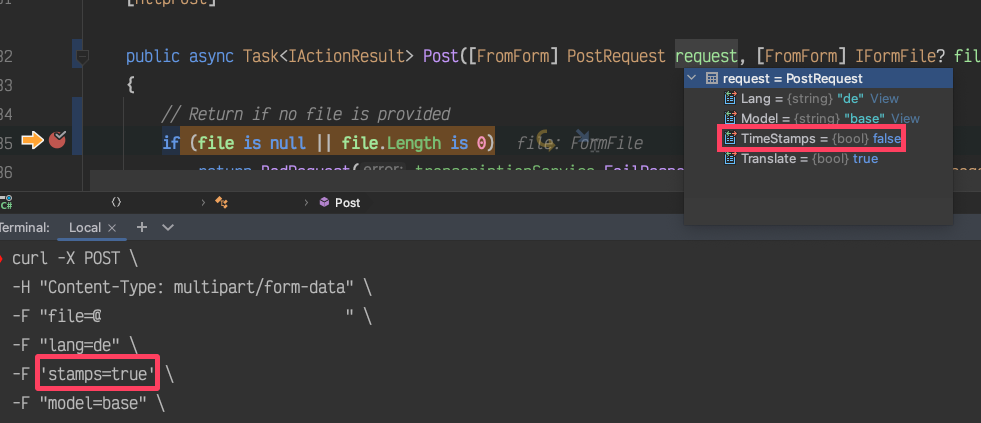The width and height of the screenshot is (981, 423).
Task: Click the property icon next to Model
Action: click(730, 118)
